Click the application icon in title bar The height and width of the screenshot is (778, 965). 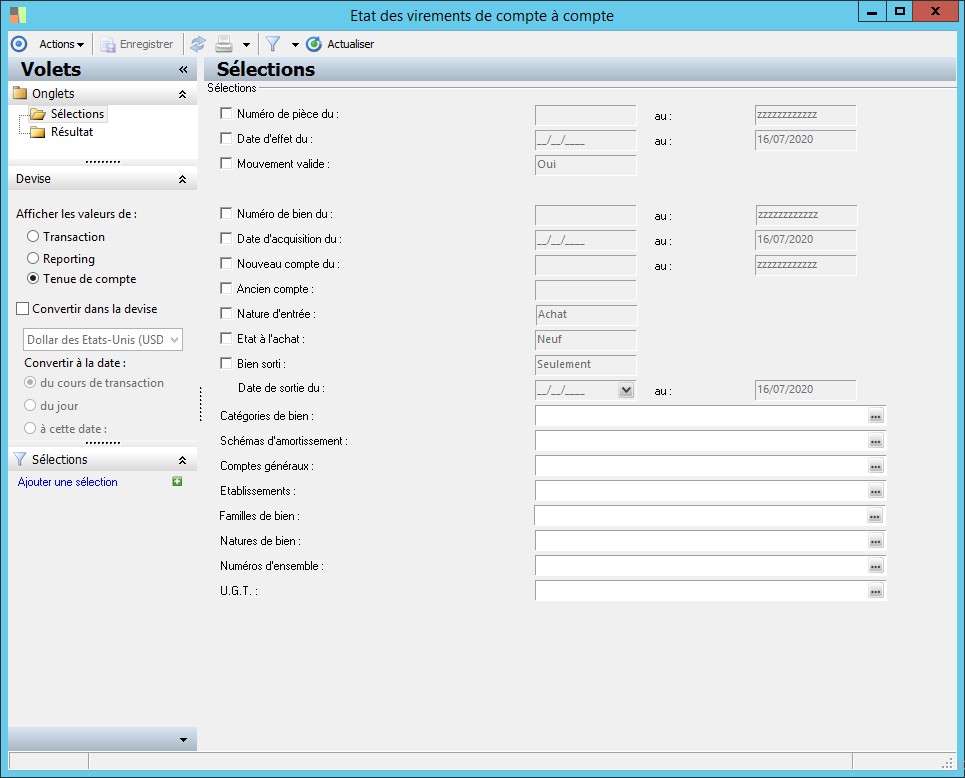pos(18,15)
